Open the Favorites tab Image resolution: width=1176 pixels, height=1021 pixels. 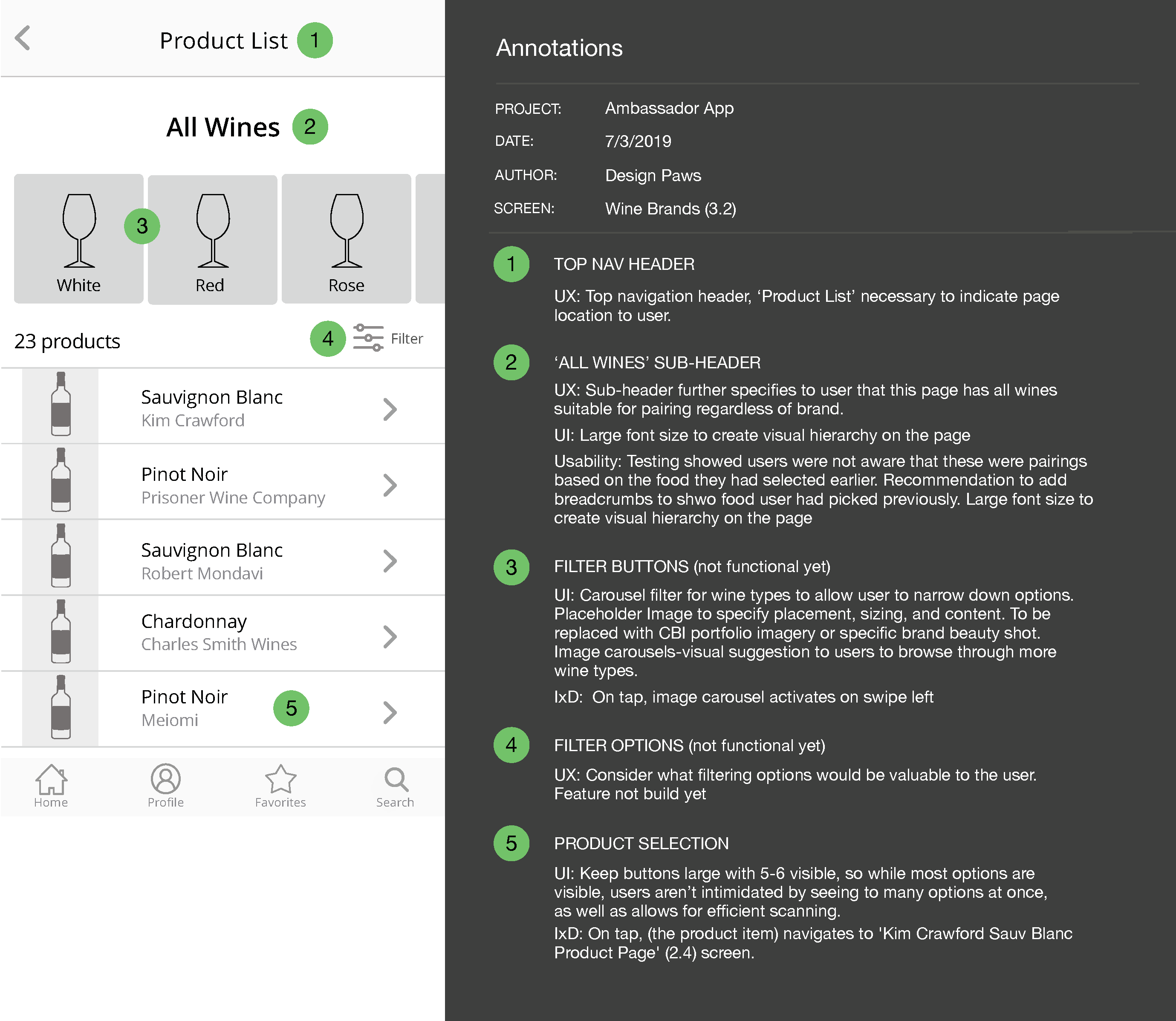tap(280, 786)
